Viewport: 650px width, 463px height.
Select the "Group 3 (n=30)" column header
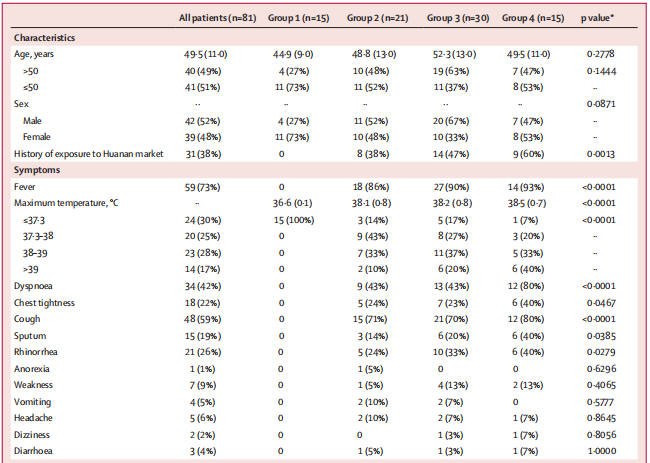tap(458, 18)
